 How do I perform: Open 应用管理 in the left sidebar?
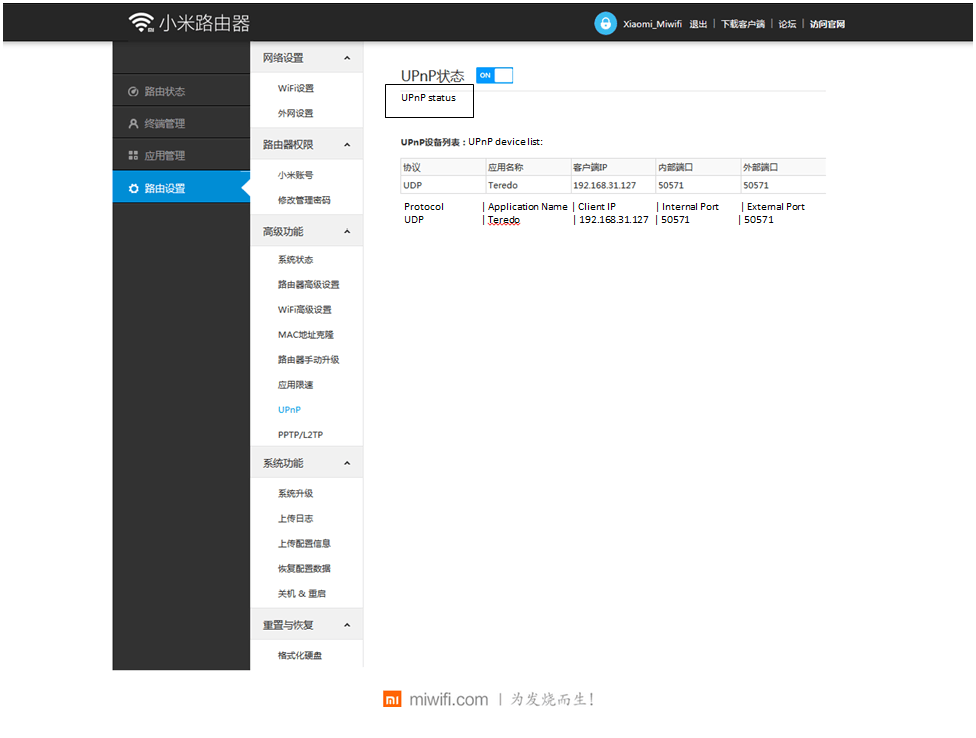[181, 156]
